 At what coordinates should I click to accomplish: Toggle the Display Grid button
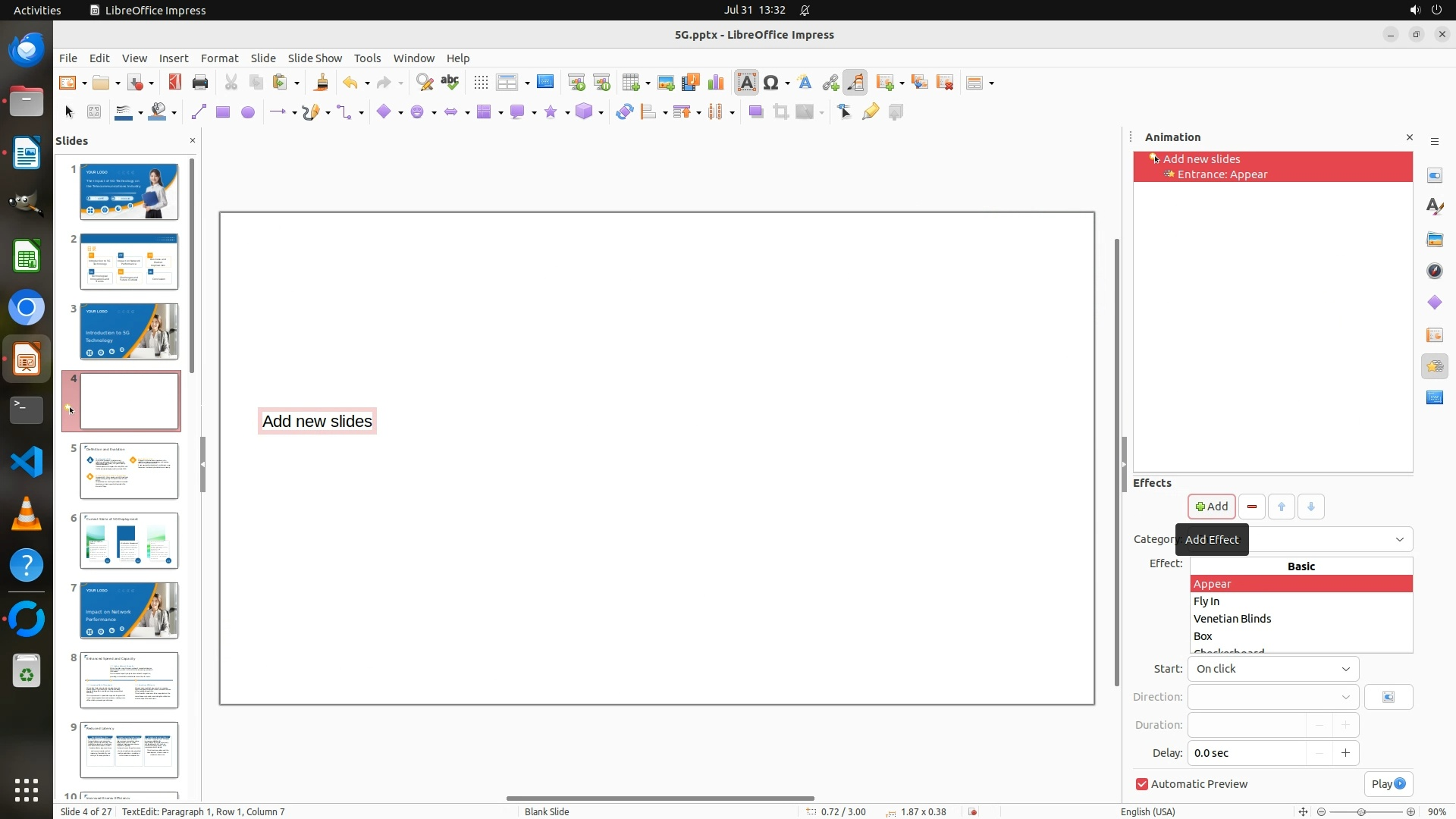480,83
